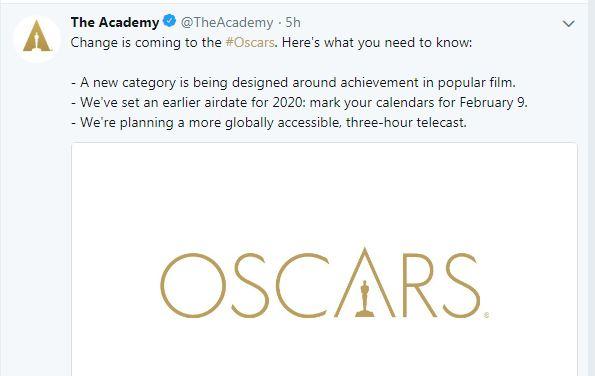Visit the @TheAcademy handle
595x376 pixels.
tap(227, 22)
